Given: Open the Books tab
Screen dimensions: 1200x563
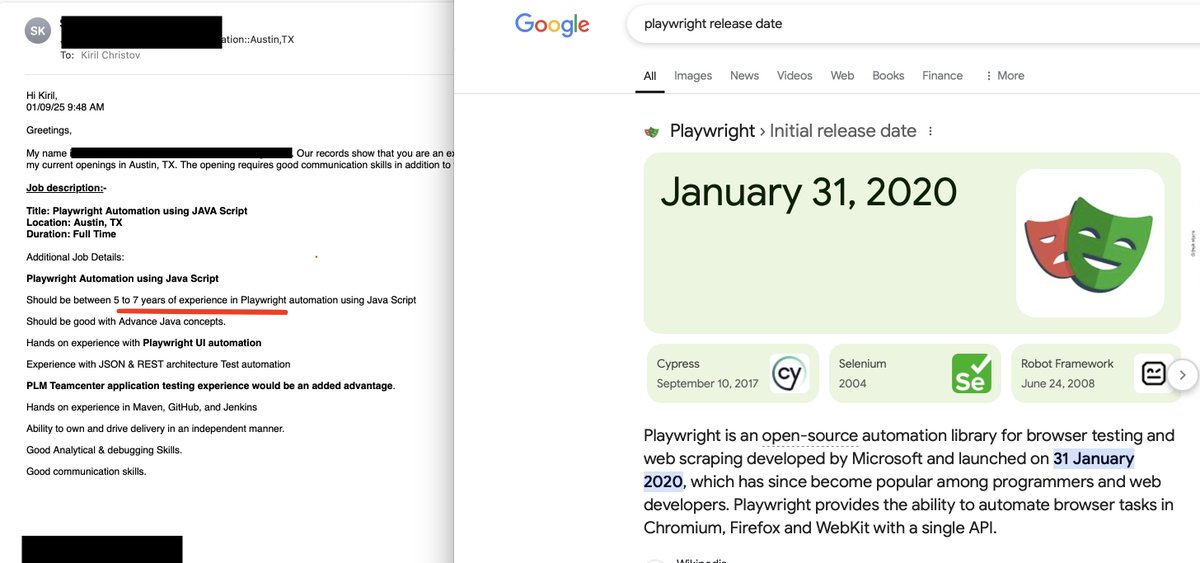Looking at the screenshot, I should point(888,76).
